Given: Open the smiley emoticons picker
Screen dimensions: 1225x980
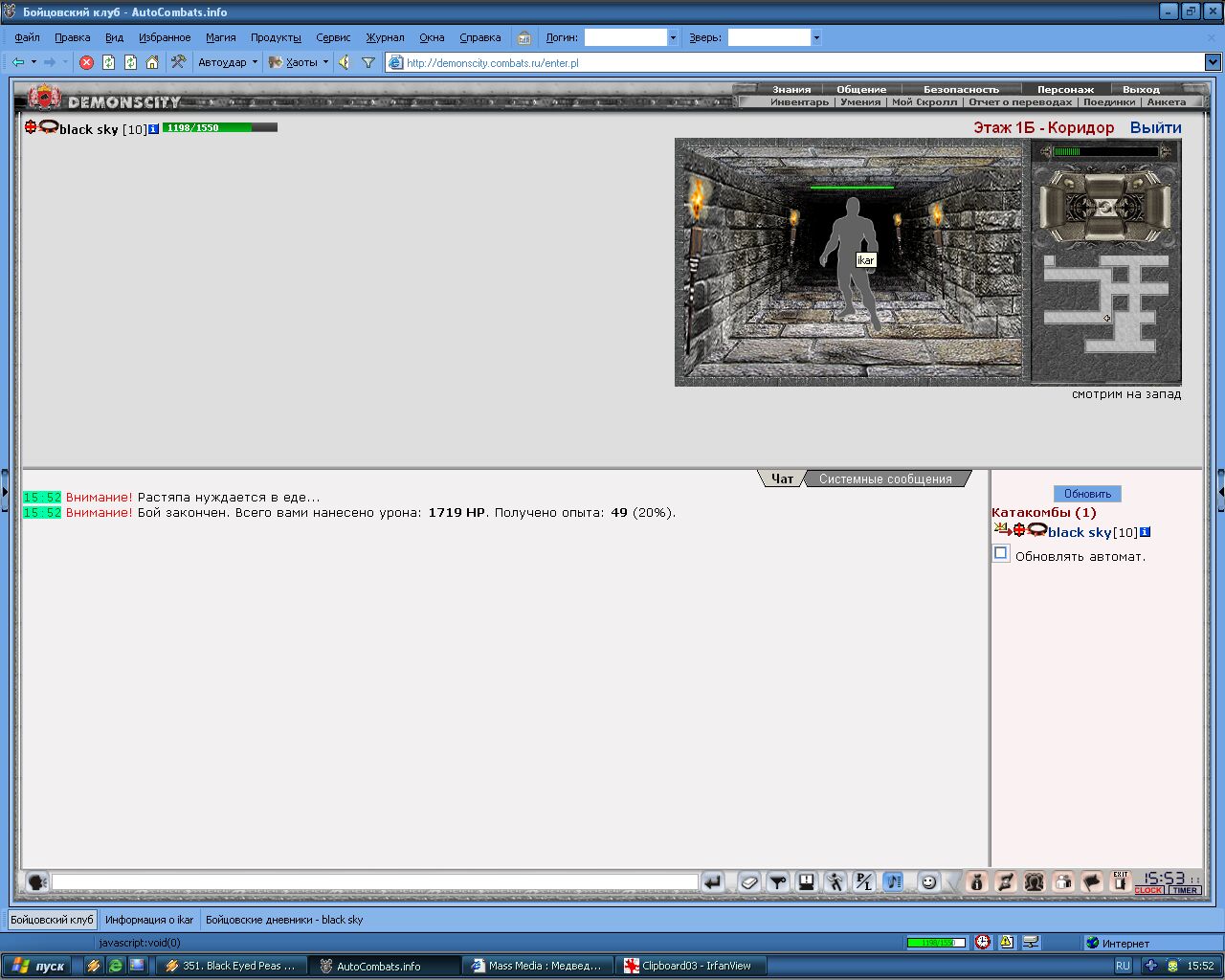Looking at the screenshot, I should (x=928, y=882).
